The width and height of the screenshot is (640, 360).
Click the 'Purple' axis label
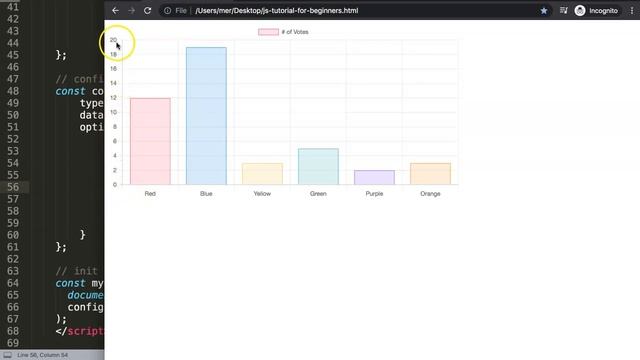pos(374,193)
